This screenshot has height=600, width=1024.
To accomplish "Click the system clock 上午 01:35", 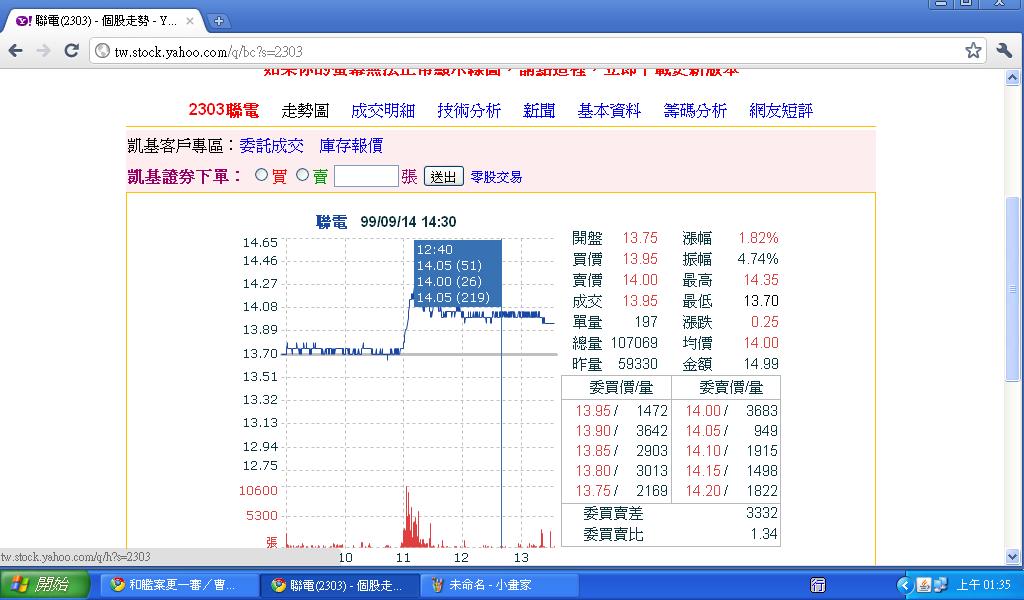I will (x=984, y=585).
